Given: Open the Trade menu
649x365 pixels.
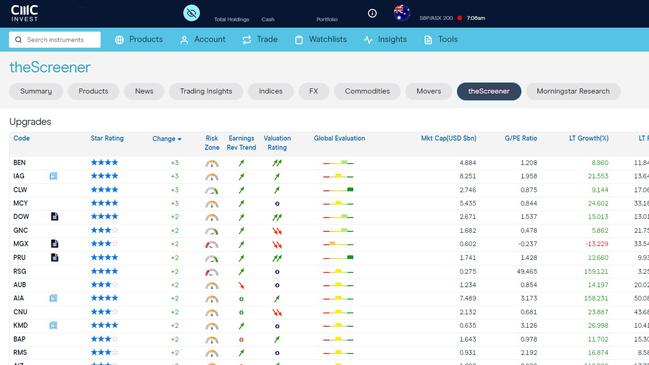Looking at the screenshot, I should (260, 39).
